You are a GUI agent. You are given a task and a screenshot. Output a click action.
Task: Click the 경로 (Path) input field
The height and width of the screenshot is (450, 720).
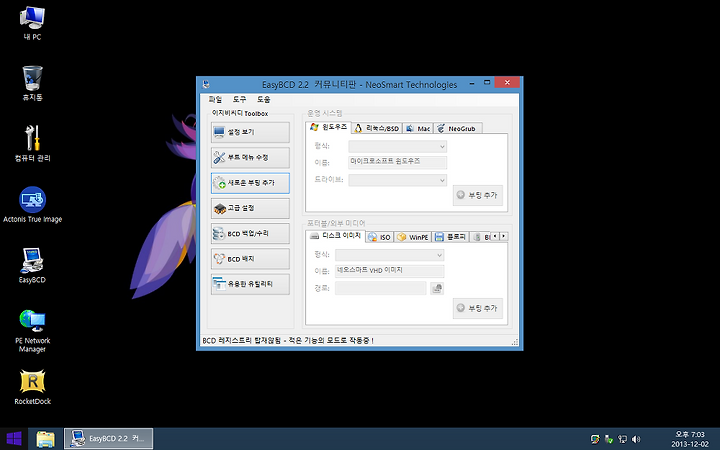pos(381,288)
